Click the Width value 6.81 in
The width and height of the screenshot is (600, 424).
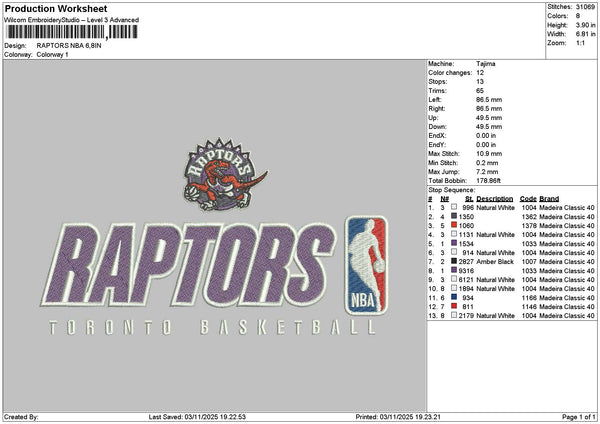(x=585, y=34)
